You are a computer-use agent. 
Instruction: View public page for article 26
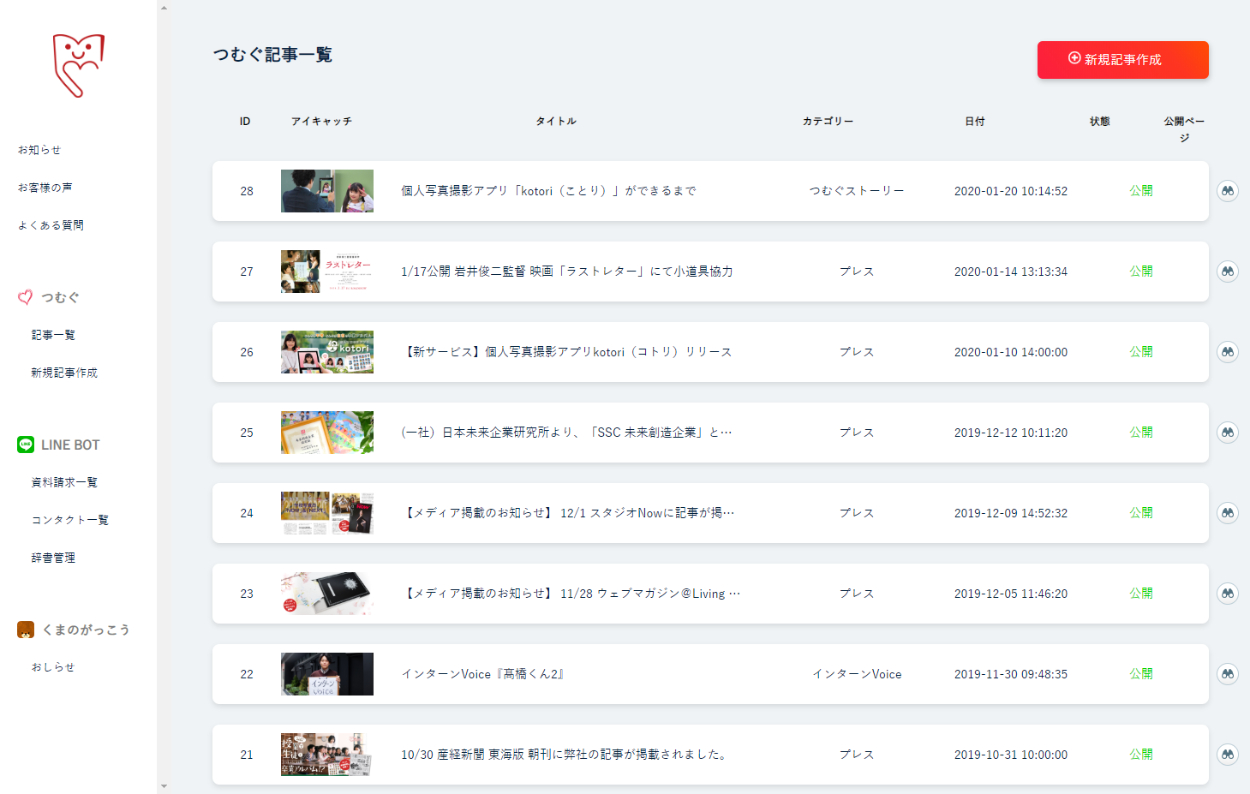[1227, 352]
